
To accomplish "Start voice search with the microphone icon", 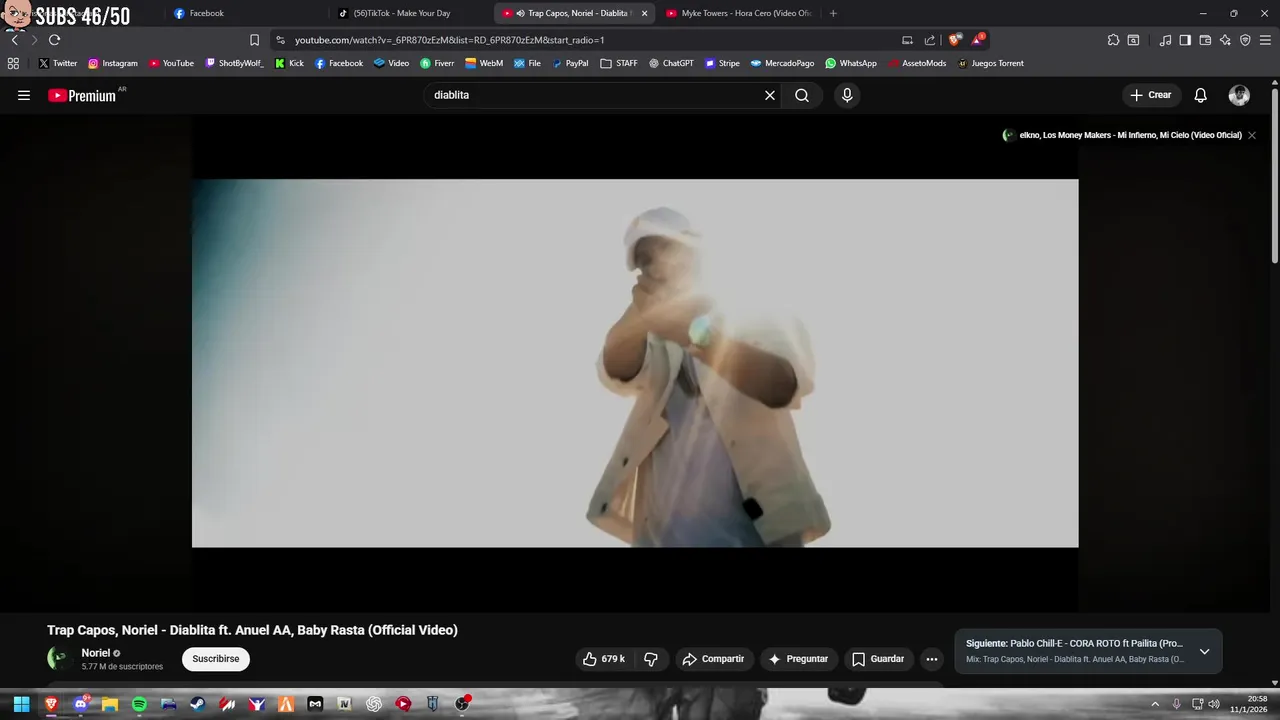I will (x=847, y=95).
